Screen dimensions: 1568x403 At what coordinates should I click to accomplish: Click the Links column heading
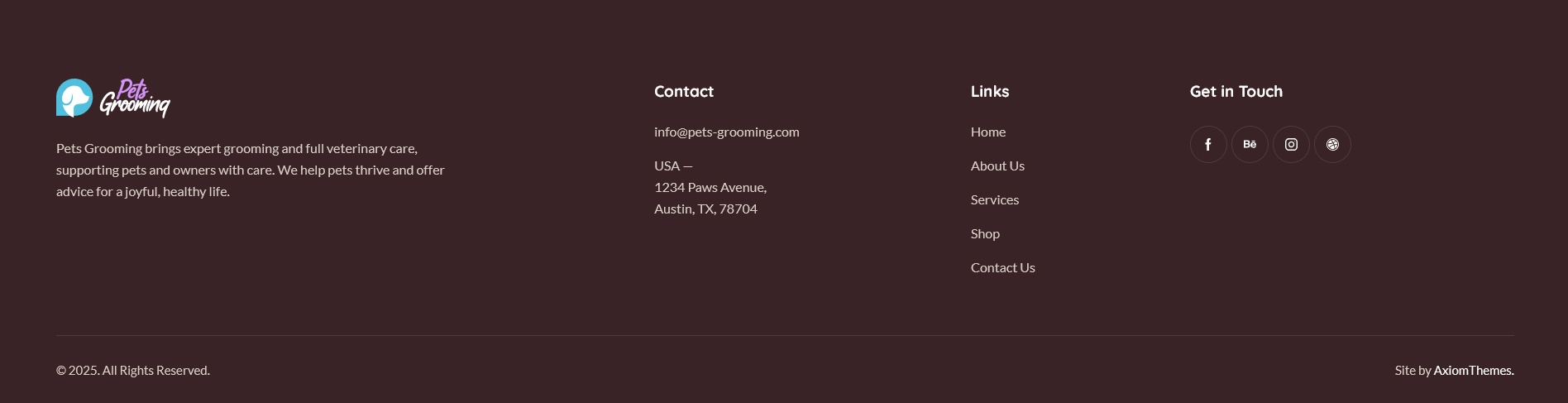click(990, 91)
